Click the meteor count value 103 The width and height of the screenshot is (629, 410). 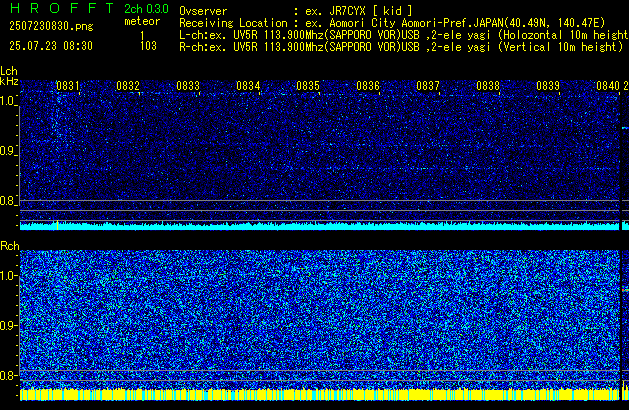tap(148, 46)
